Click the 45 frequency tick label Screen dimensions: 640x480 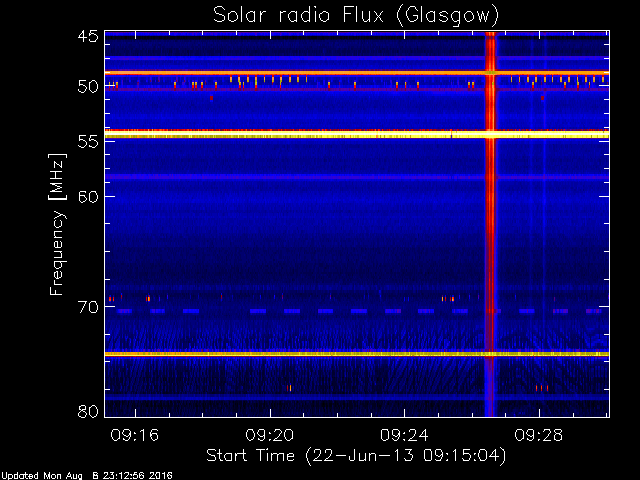(88, 36)
